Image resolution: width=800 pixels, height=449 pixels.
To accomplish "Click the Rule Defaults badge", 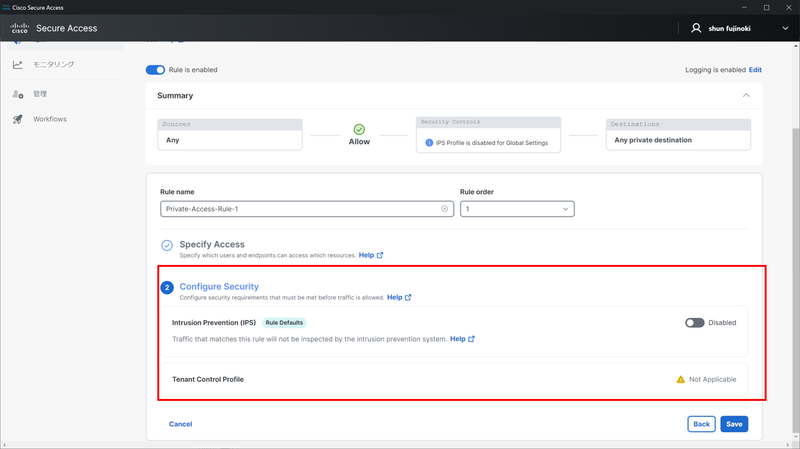I will click(x=284, y=322).
